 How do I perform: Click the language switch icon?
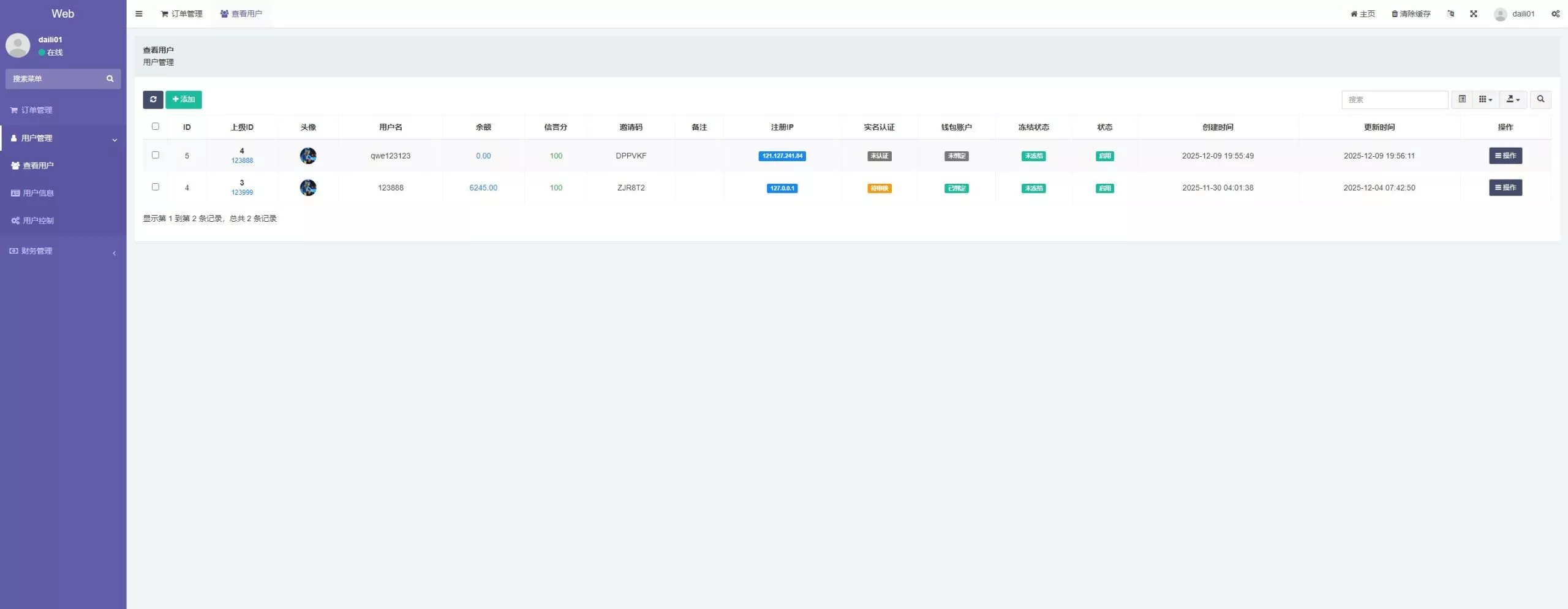coord(1450,13)
